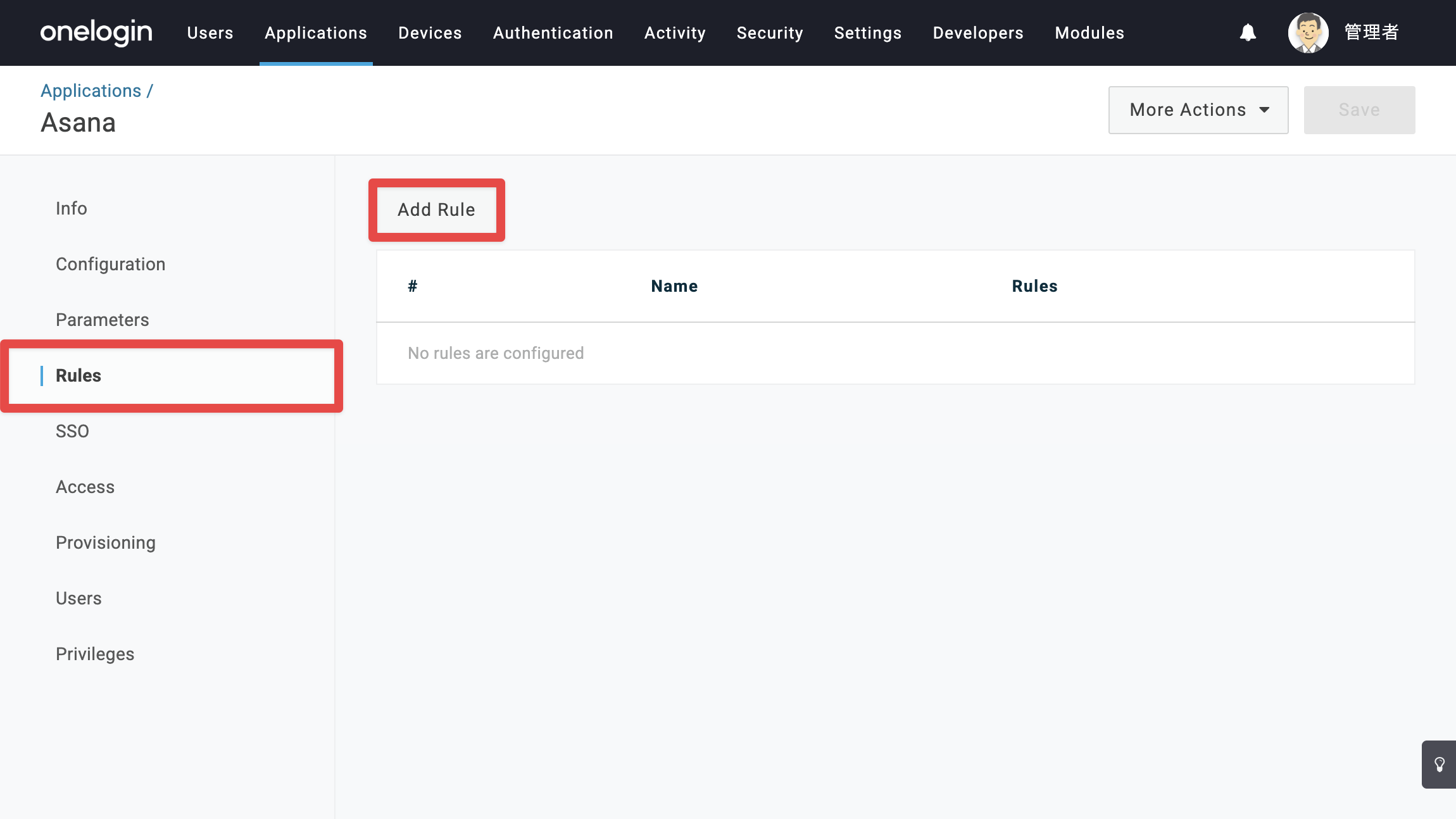Switch to the Parameters tab
Viewport: 1456px width, 819px height.
tap(103, 320)
